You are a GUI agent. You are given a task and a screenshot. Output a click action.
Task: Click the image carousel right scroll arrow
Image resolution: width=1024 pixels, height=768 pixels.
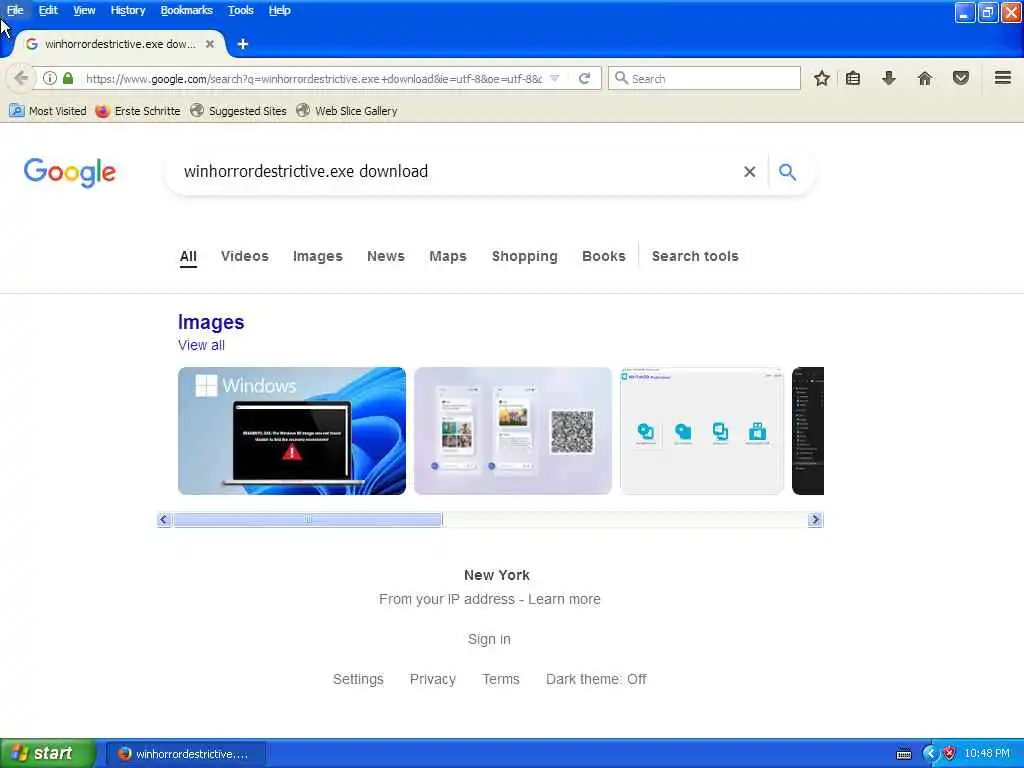815,520
